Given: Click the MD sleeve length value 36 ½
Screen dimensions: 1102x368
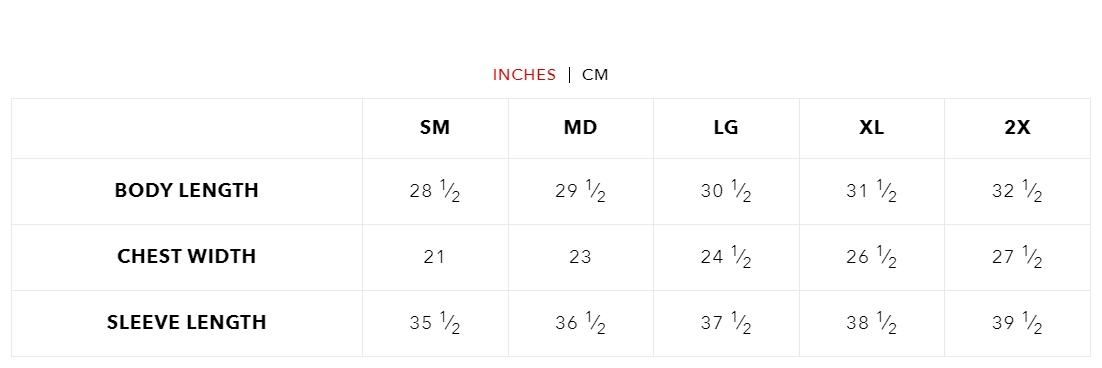Looking at the screenshot, I should pos(581,322).
